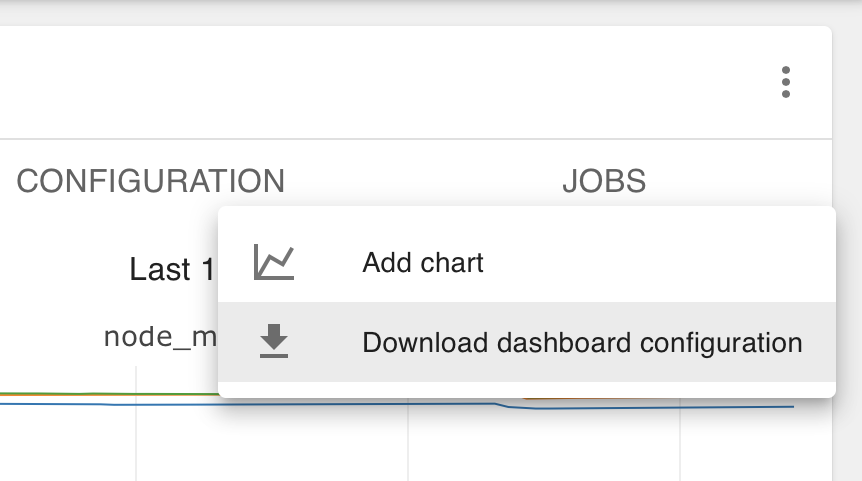Screen dimensions: 862x481
Task: Click the green series line in chart
Action: [110, 394]
